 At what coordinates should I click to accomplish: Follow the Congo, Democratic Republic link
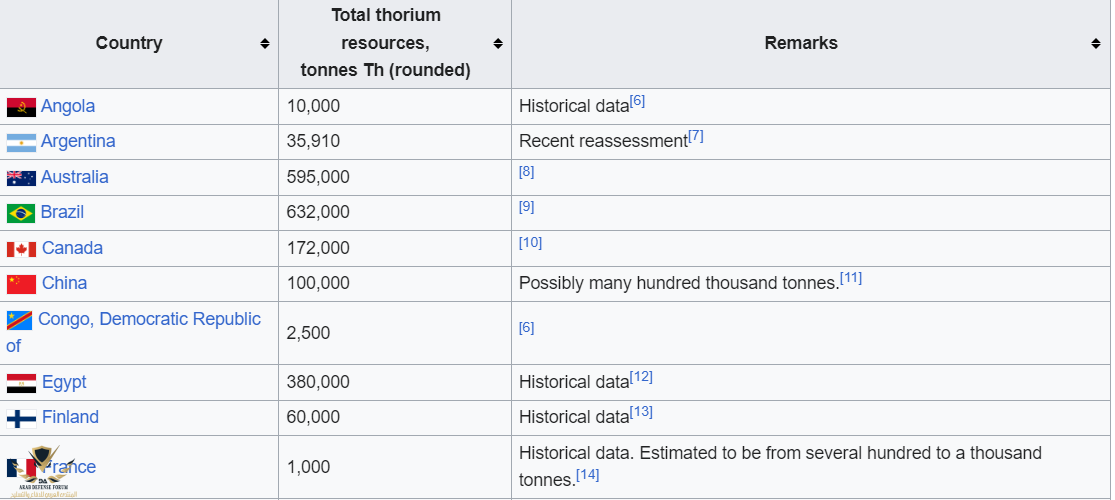coord(149,319)
